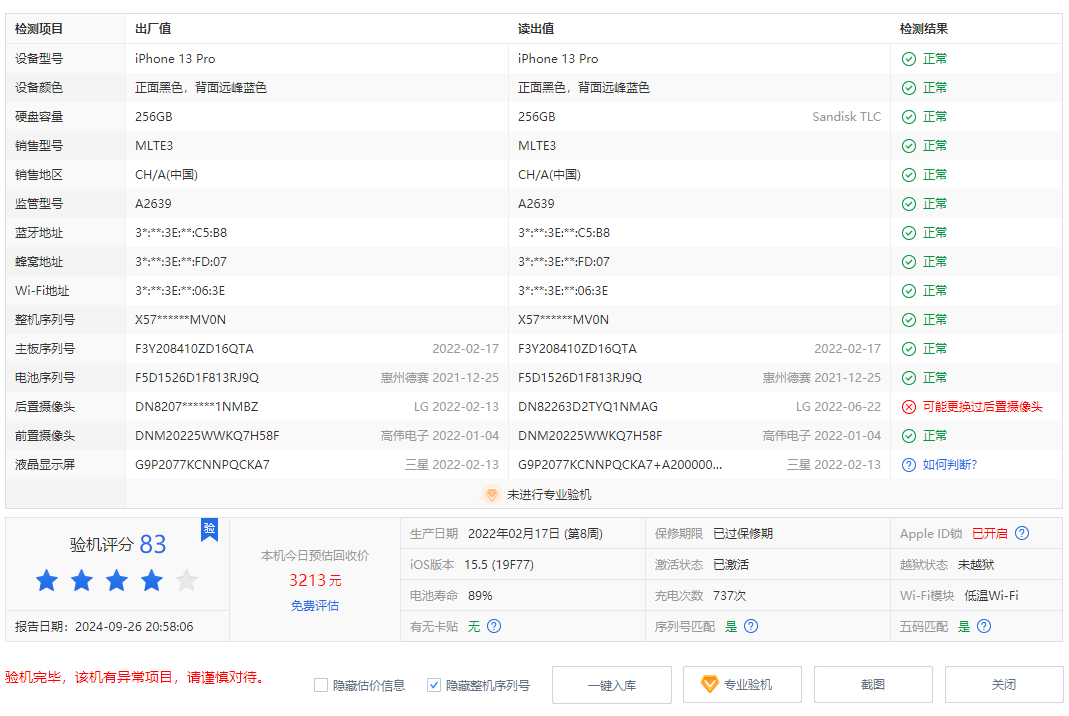The width and height of the screenshot is (1069, 716).
Task: Click the green check icon for 前置摄像头
Action: [x=909, y=436]
